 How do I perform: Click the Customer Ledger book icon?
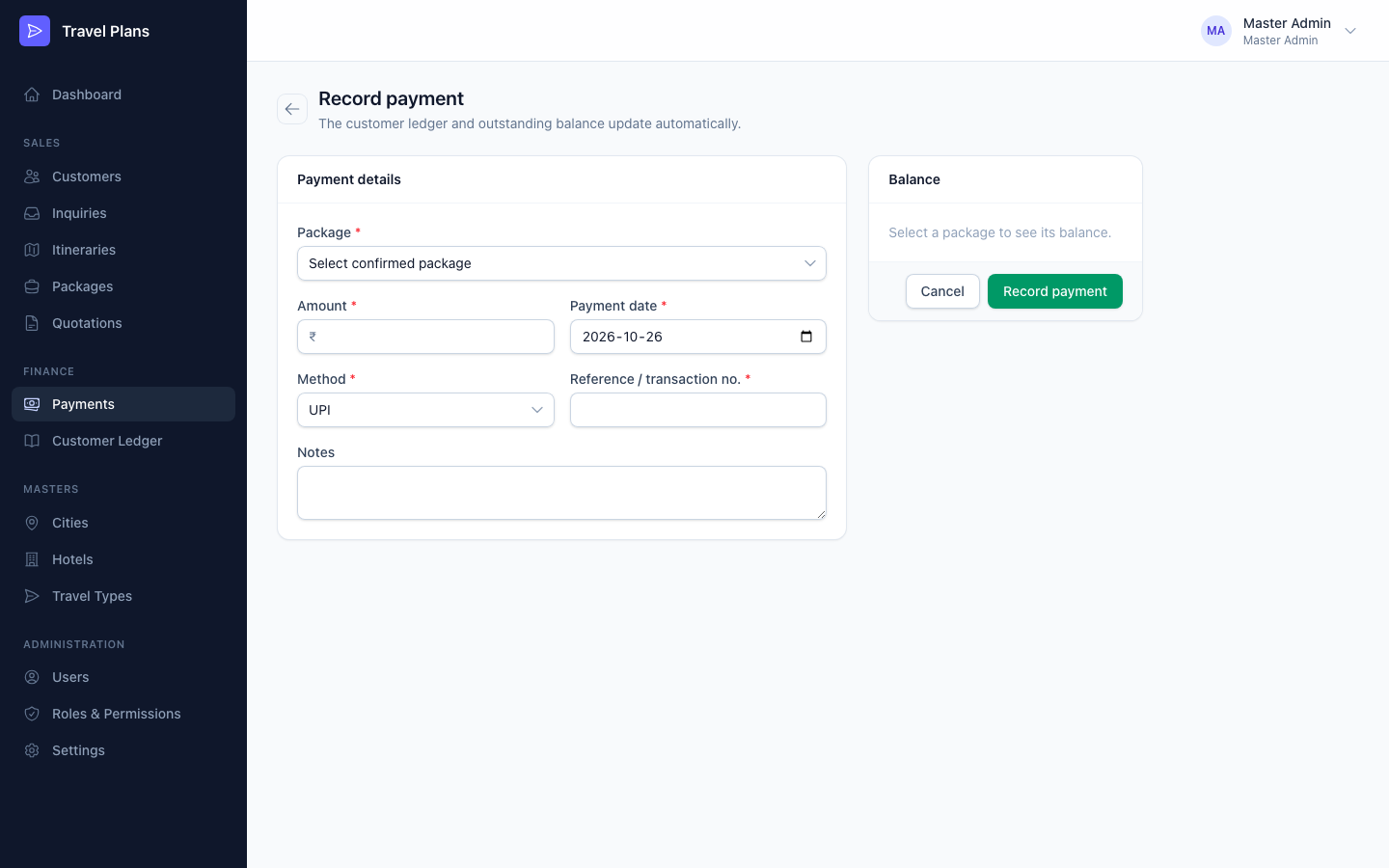tap(32, 441)
